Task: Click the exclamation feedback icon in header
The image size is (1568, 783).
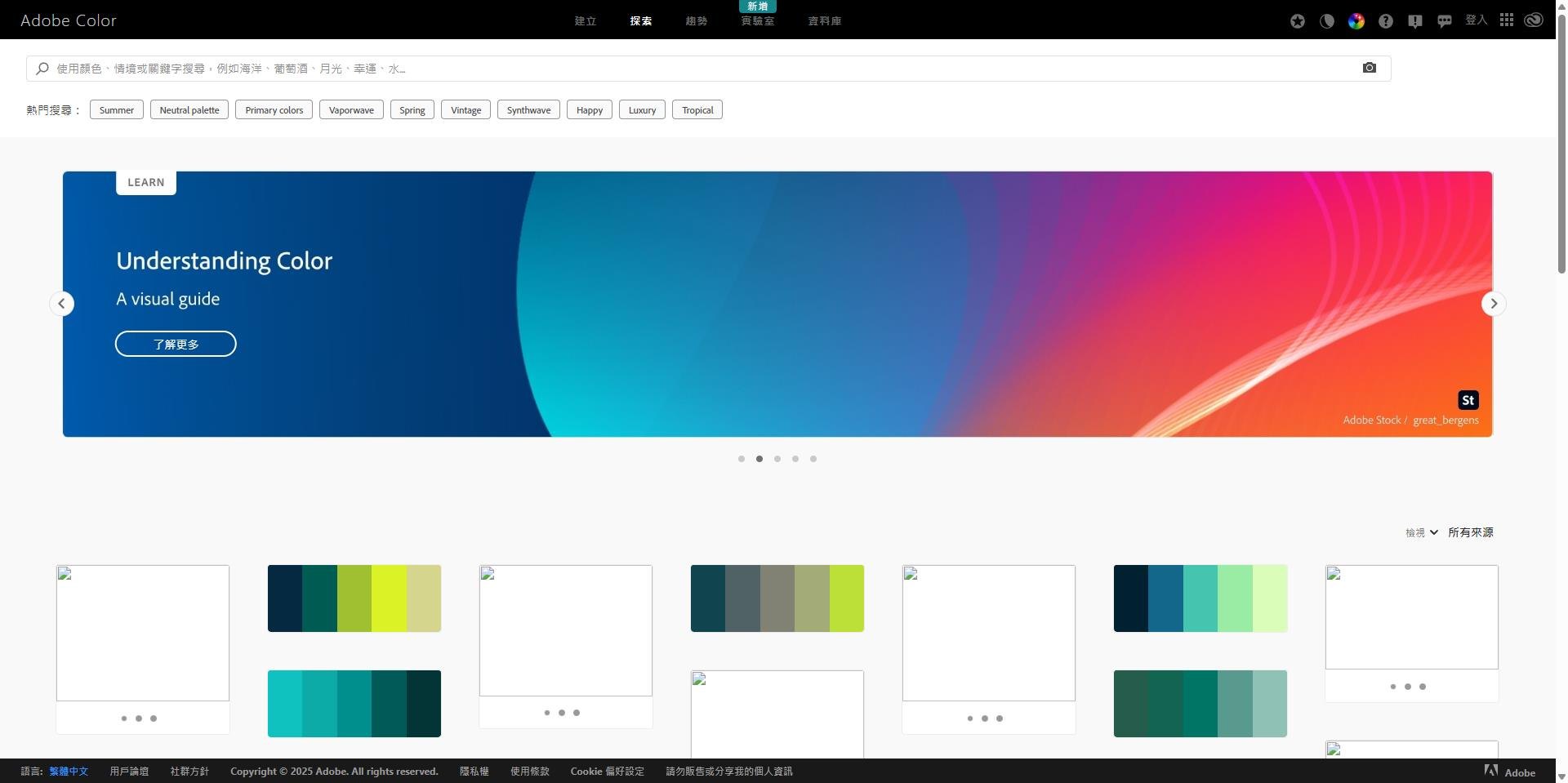Action: click(x=1415, y=21)
